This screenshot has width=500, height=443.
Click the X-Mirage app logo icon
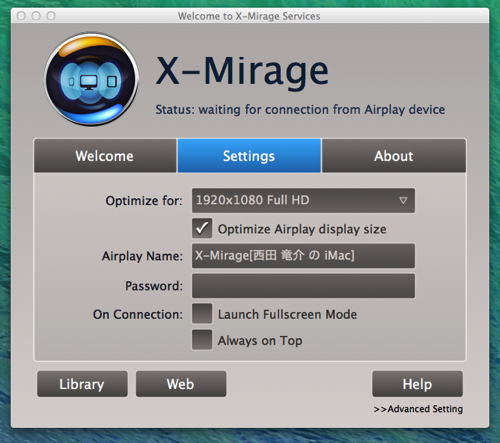pos(92,79)
